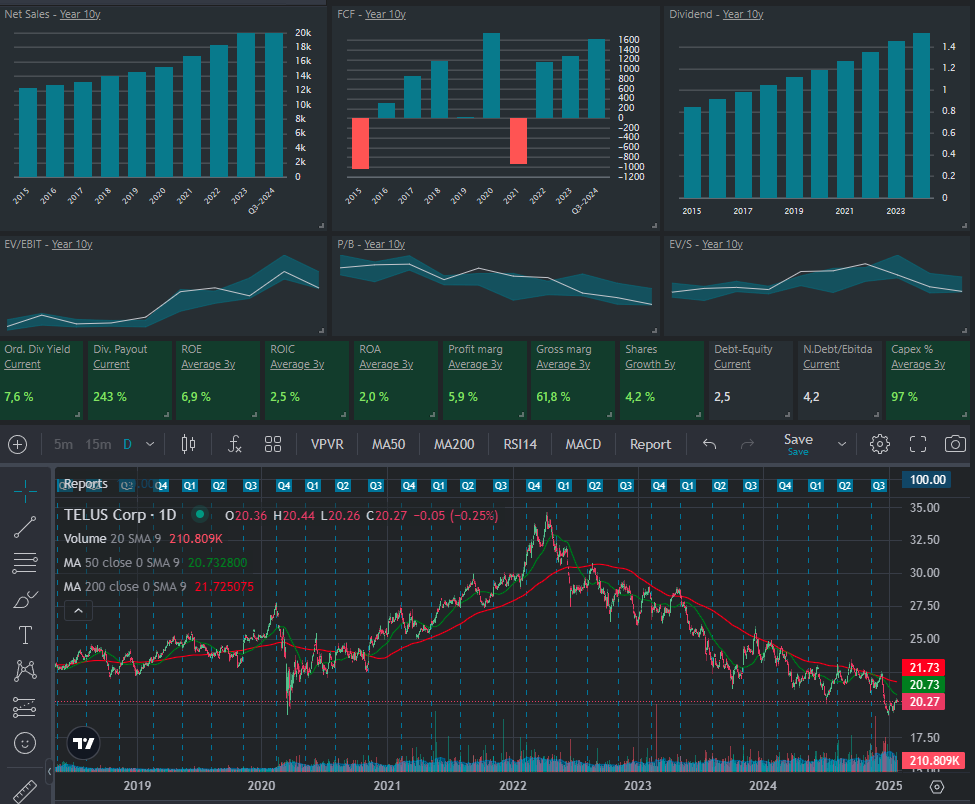Open the chart patterns tool
The width and height of the screenshot is (975, 804).
(x=25, y=671)
